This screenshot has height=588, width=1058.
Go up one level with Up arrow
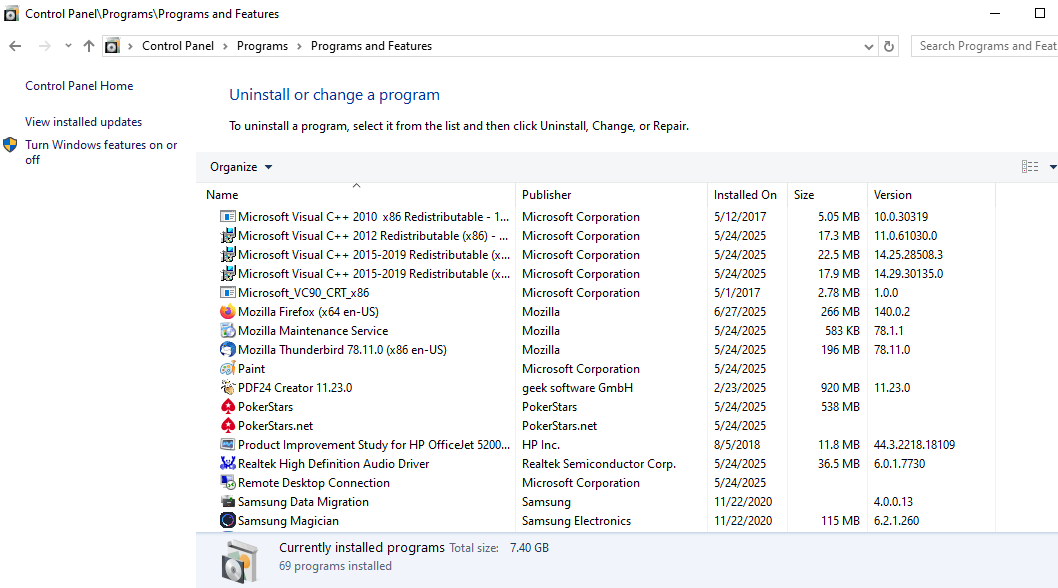[x=89, y=46]
